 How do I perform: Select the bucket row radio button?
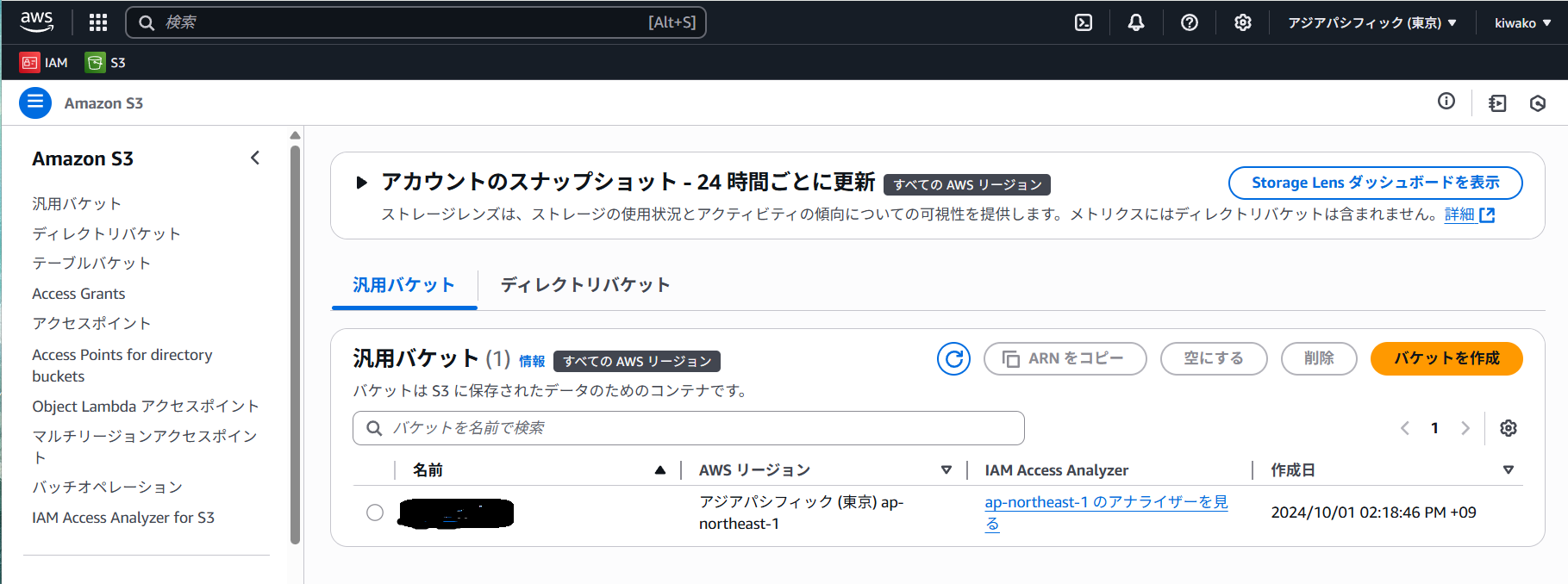pyautogui.click(x=375, y=513)
